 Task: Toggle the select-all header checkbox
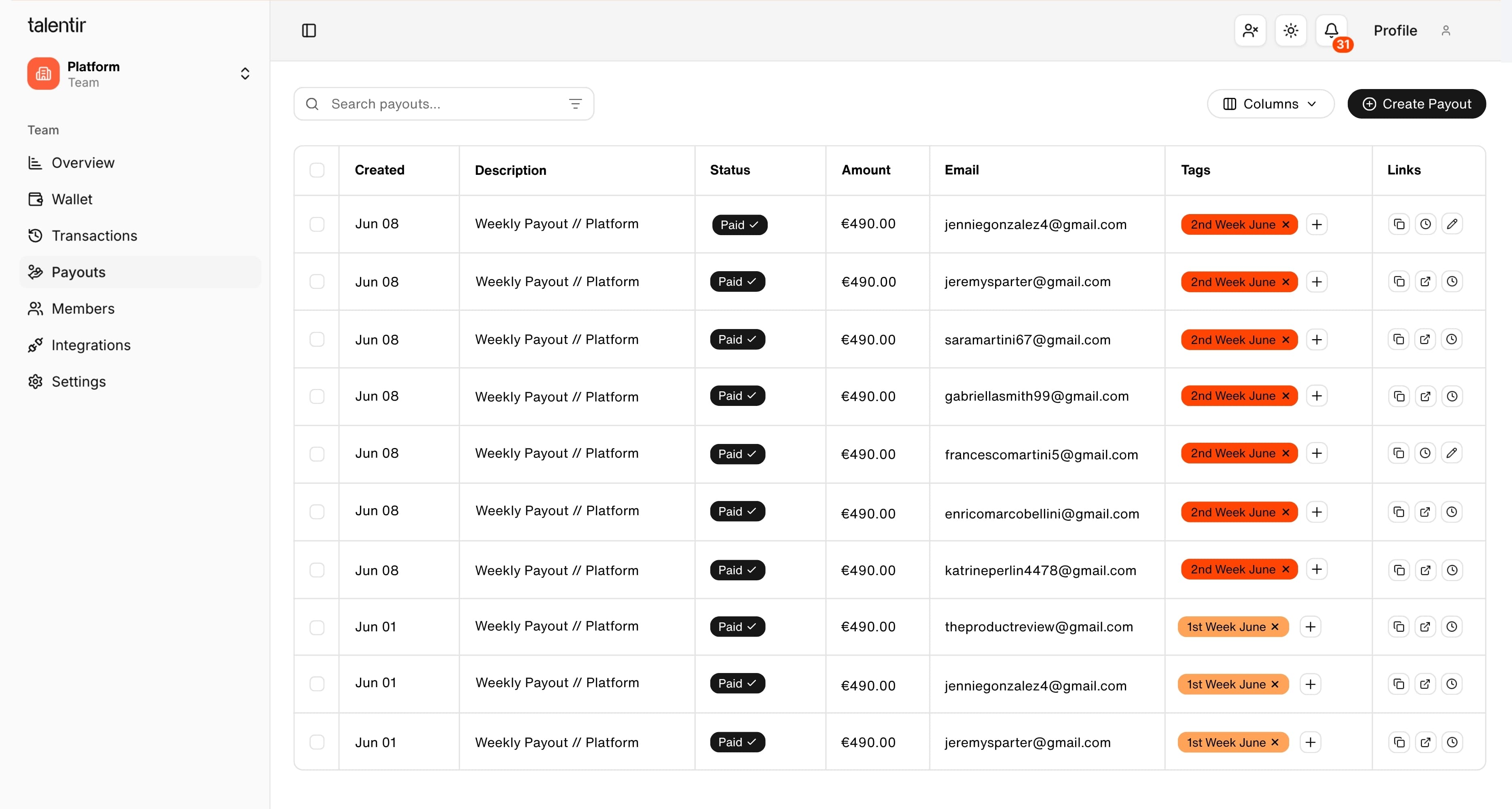click(317, 170)
